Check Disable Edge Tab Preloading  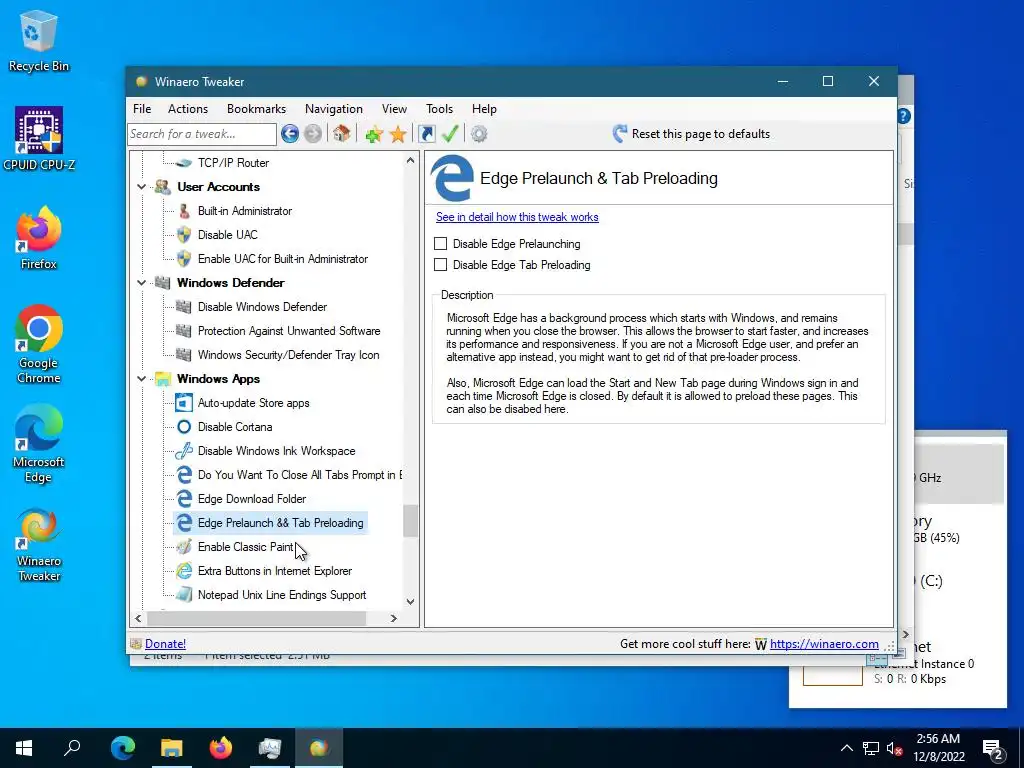tap(441, 264)
